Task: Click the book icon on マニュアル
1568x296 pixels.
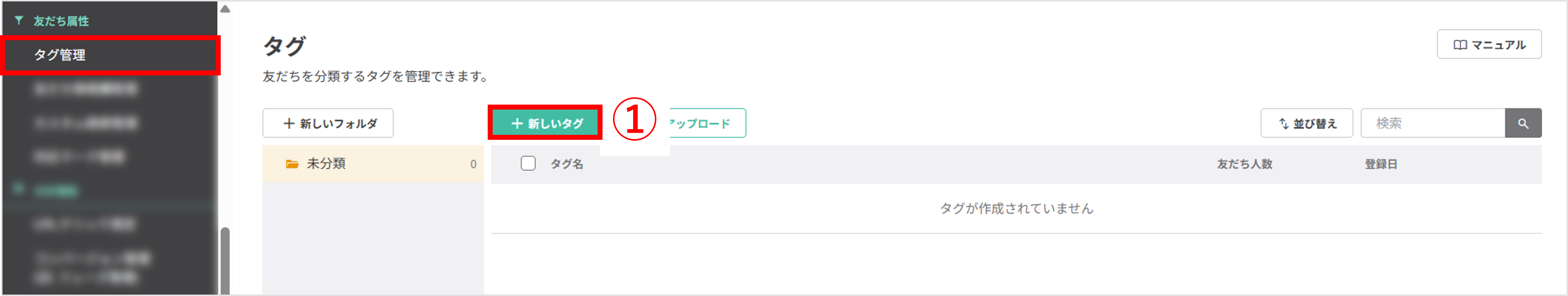Action: tap(1460, 45)
